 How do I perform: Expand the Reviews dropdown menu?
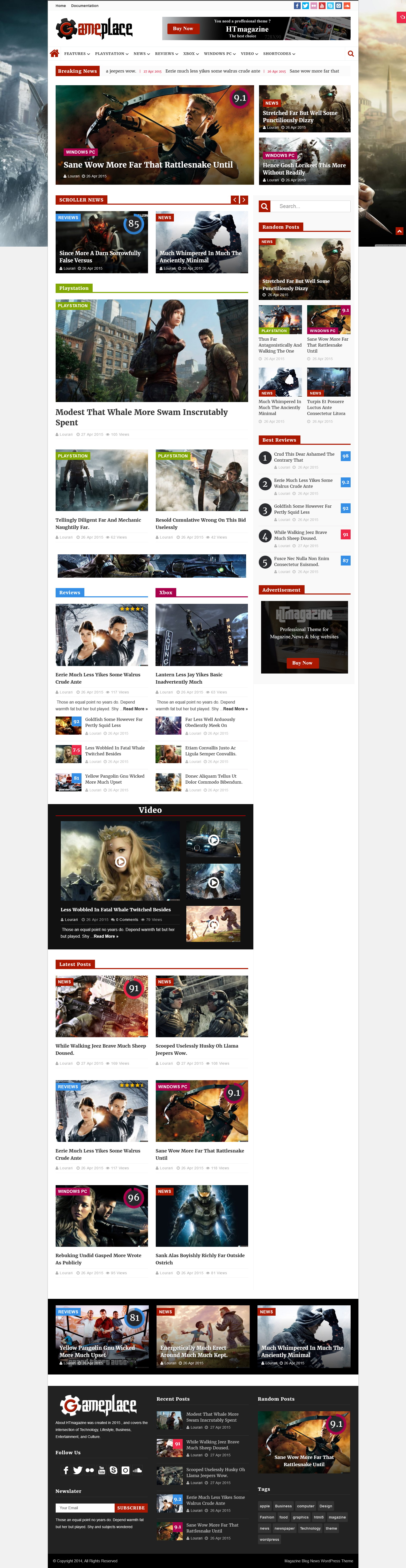pos(167,54)
